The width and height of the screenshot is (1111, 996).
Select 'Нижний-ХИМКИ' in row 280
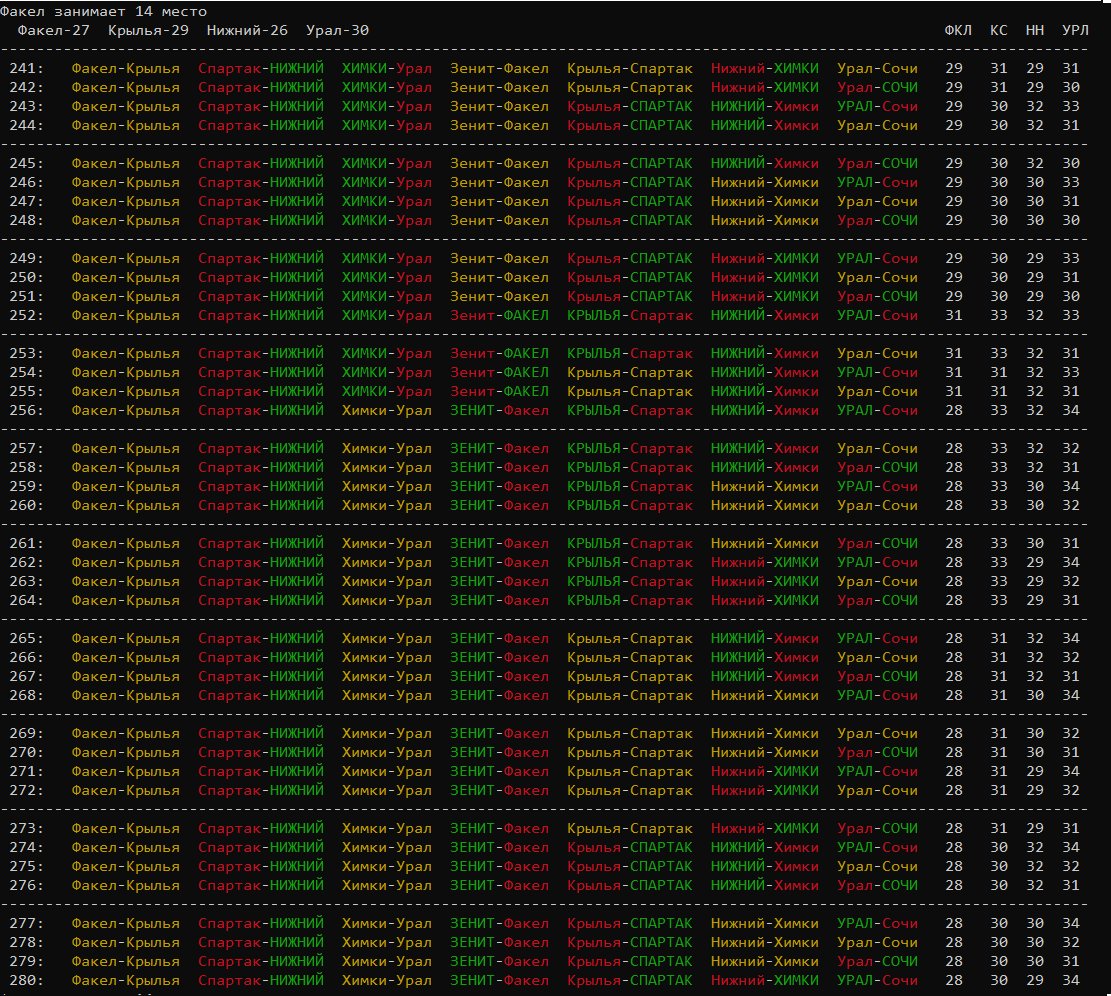[x=765, y=980]
